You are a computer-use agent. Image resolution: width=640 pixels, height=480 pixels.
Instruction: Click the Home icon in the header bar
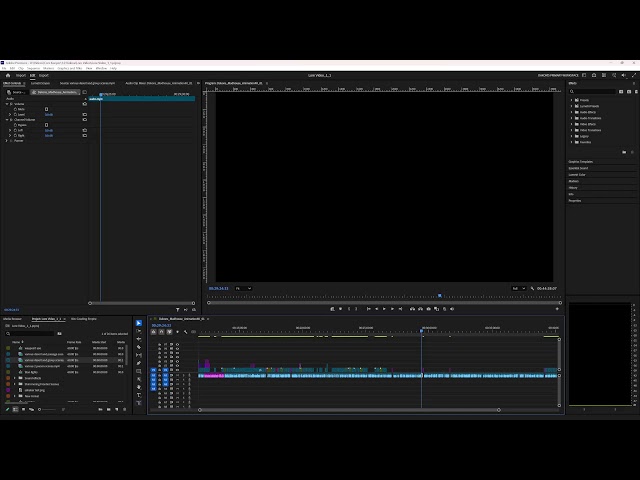[x=8, y=75]
